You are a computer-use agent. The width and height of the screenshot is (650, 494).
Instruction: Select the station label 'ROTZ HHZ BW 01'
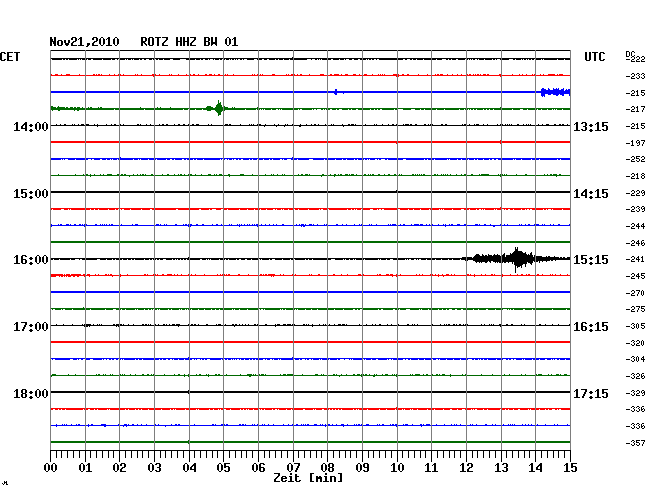(189, 42)
